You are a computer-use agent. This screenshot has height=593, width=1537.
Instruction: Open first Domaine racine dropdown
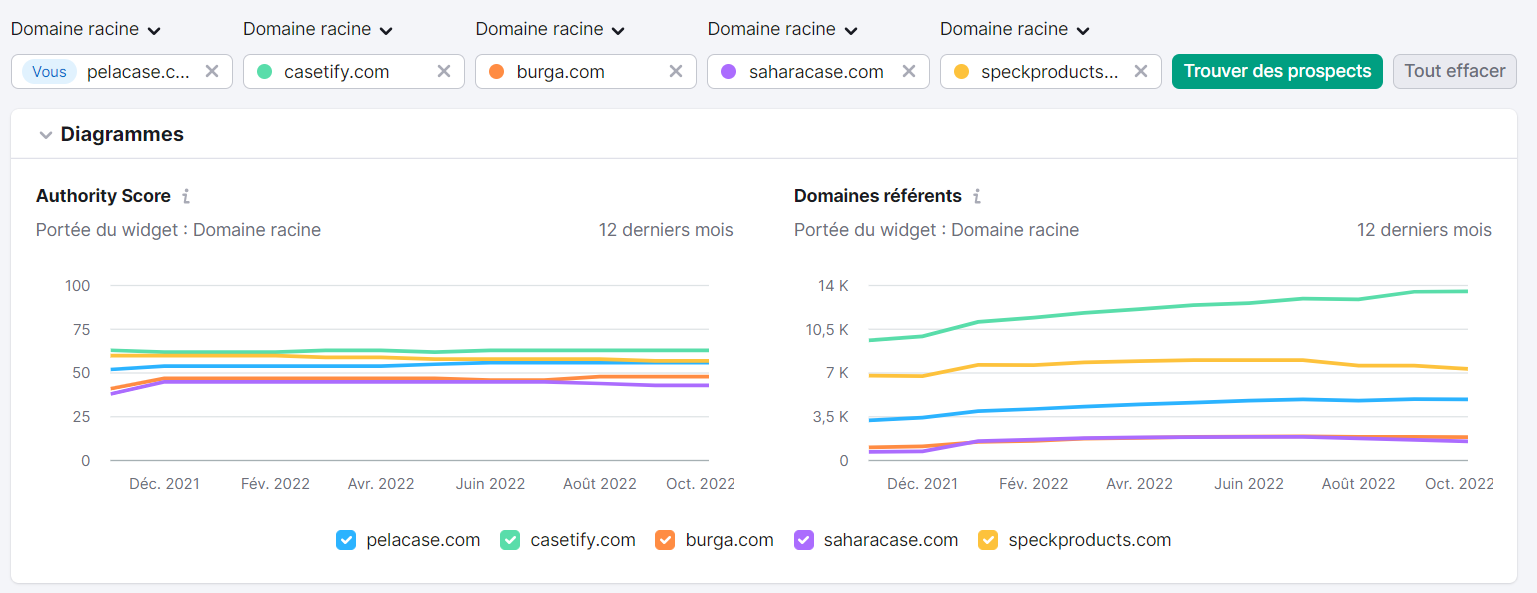tap(85, 30)
